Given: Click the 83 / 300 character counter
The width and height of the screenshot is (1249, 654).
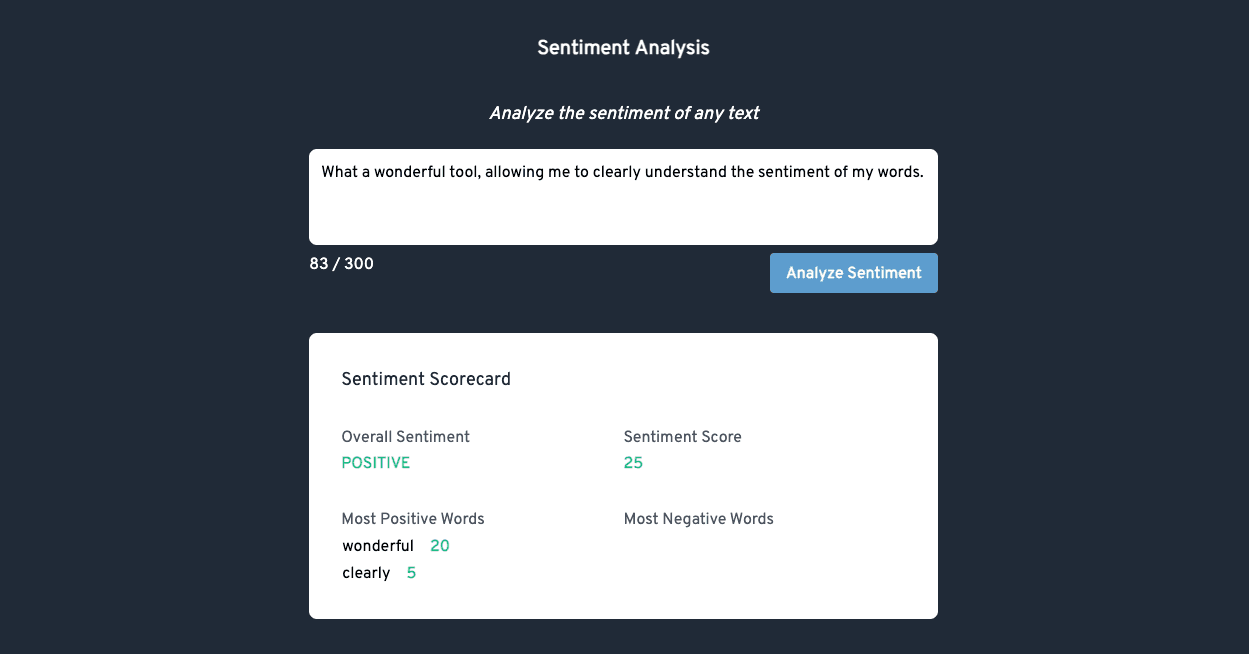Looking at the screenshot, I should (x=341, y=264).
